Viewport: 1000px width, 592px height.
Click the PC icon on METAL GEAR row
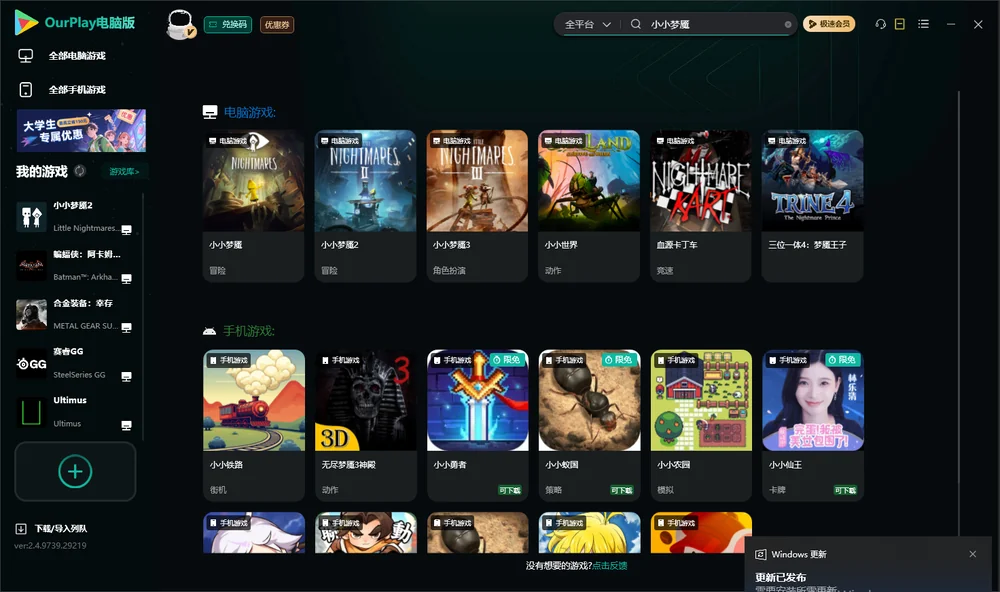pyautogui.click(x=126, y=327)
